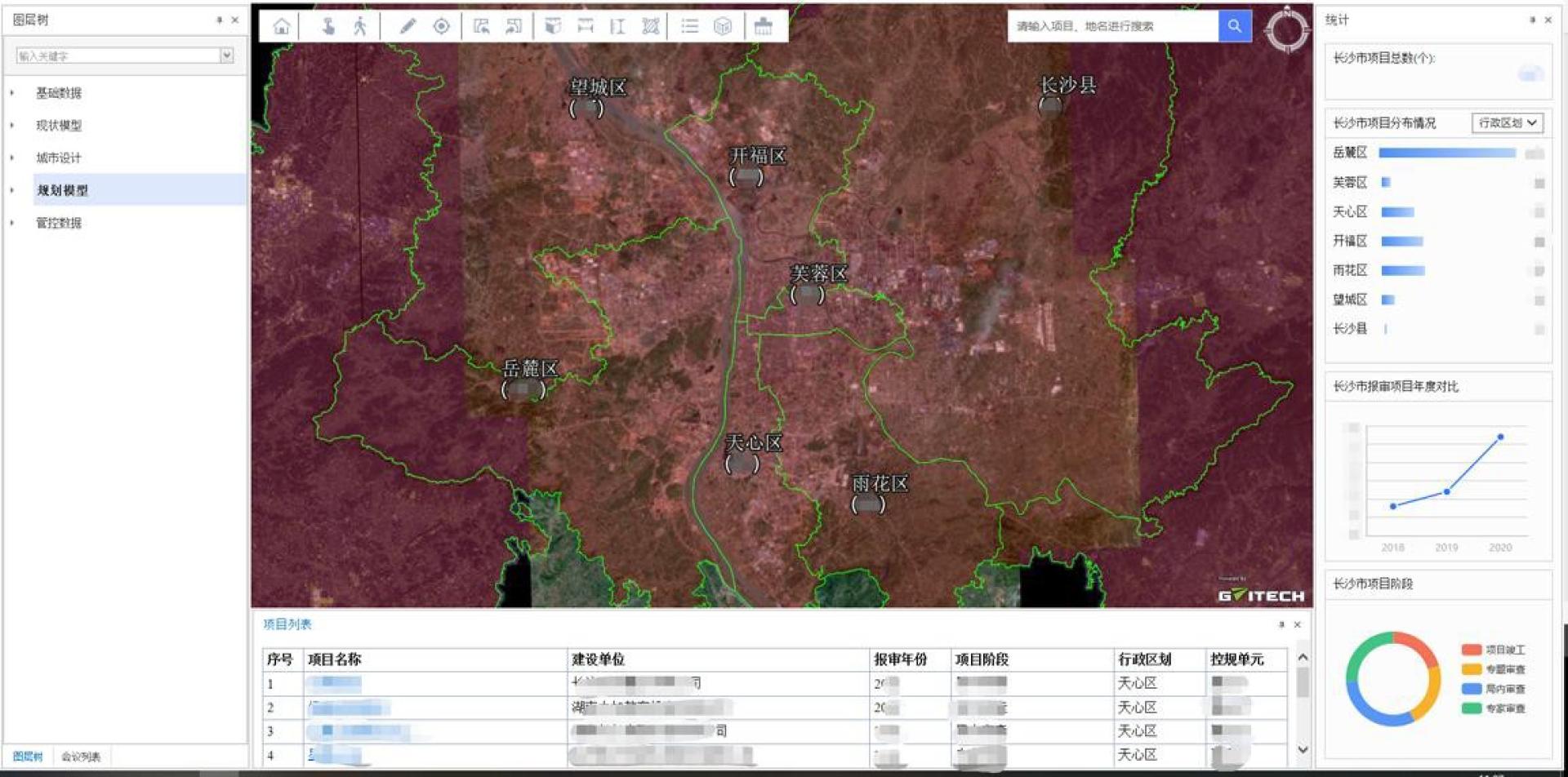Click the project search input field
Image resolution: width=1568 pixels, height=777 pixels.
pos(1112,26)
